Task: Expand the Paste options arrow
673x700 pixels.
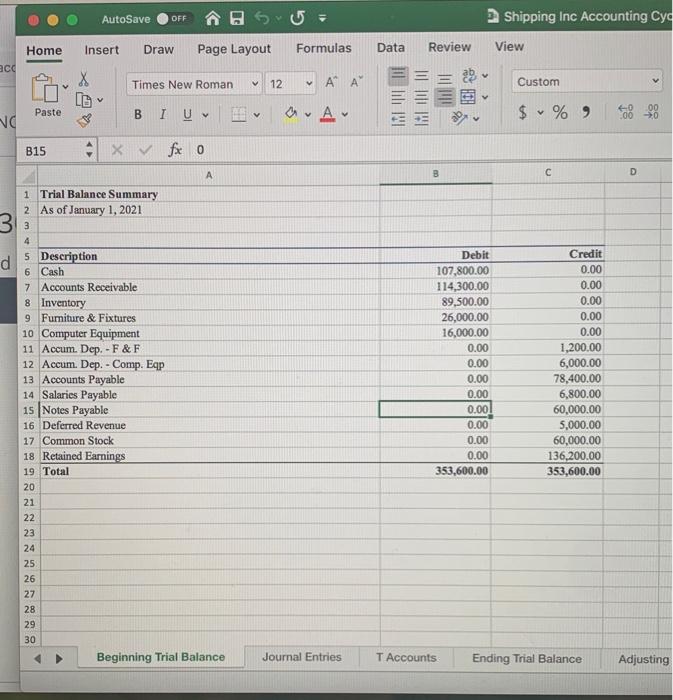Action: (x=66, y=87)
